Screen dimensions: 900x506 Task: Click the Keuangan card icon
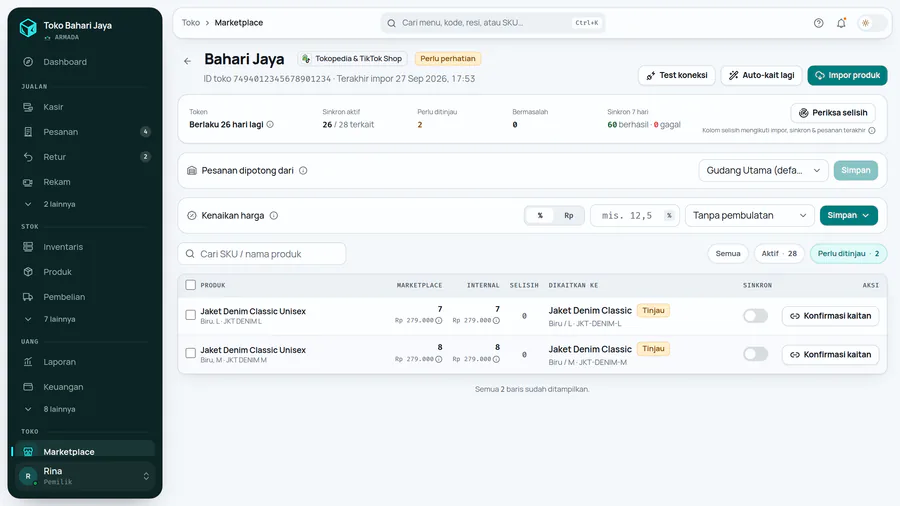(x=28, y=387)
